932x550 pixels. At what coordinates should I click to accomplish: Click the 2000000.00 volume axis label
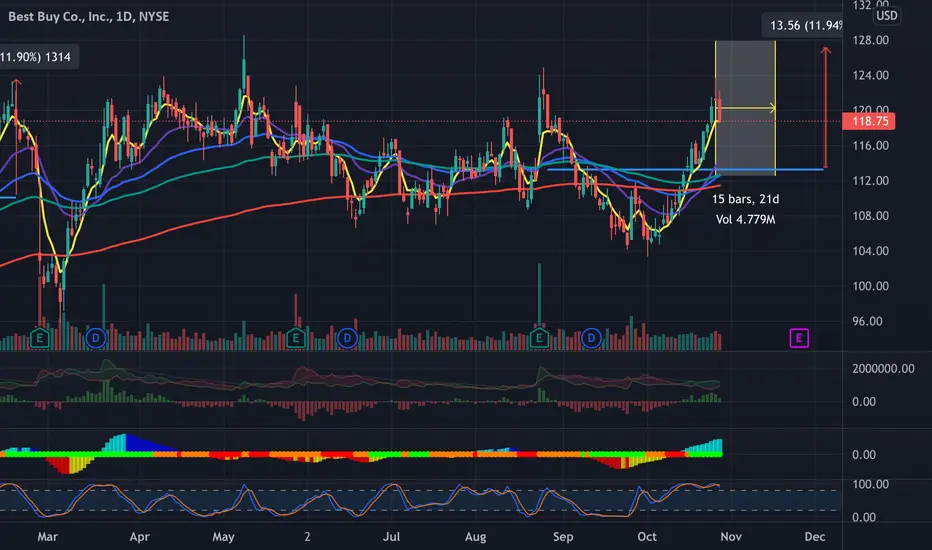point(883,369)
